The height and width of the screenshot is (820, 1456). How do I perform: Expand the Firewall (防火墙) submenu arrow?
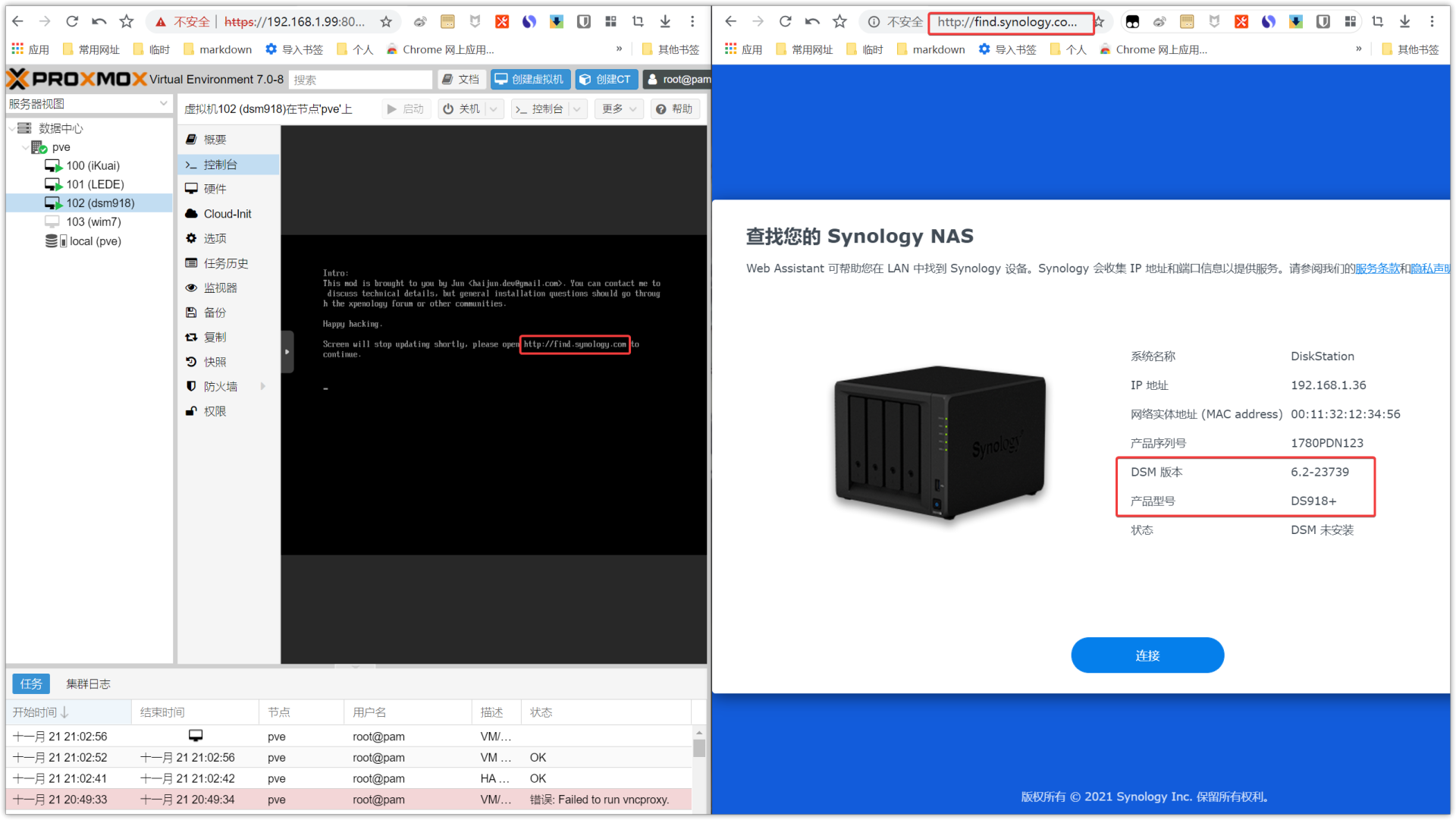[263, 386]
